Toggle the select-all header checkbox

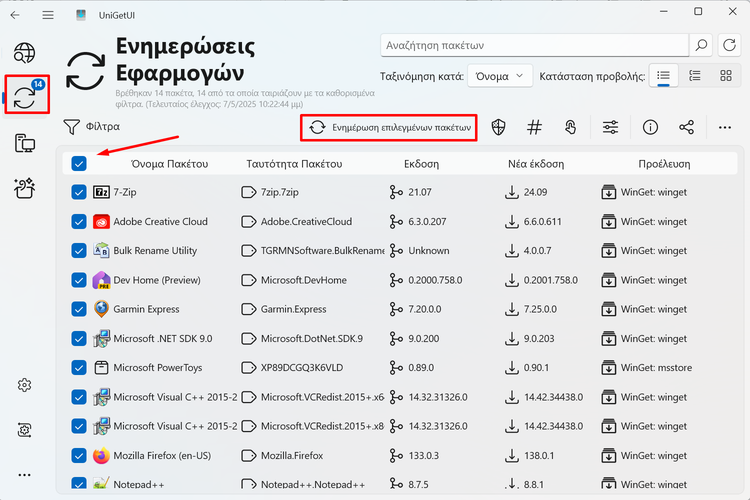pos(79,164)
